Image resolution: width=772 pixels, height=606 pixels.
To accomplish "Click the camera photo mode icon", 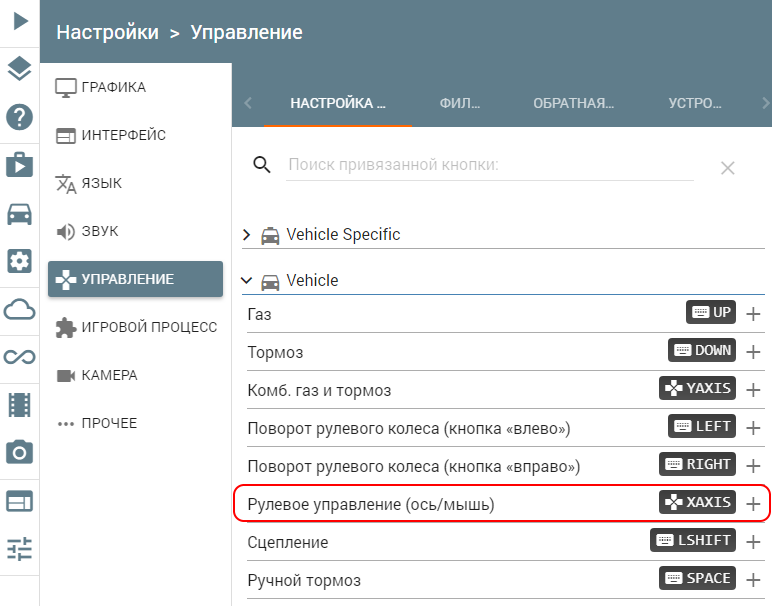I will (x=19, y=452).
